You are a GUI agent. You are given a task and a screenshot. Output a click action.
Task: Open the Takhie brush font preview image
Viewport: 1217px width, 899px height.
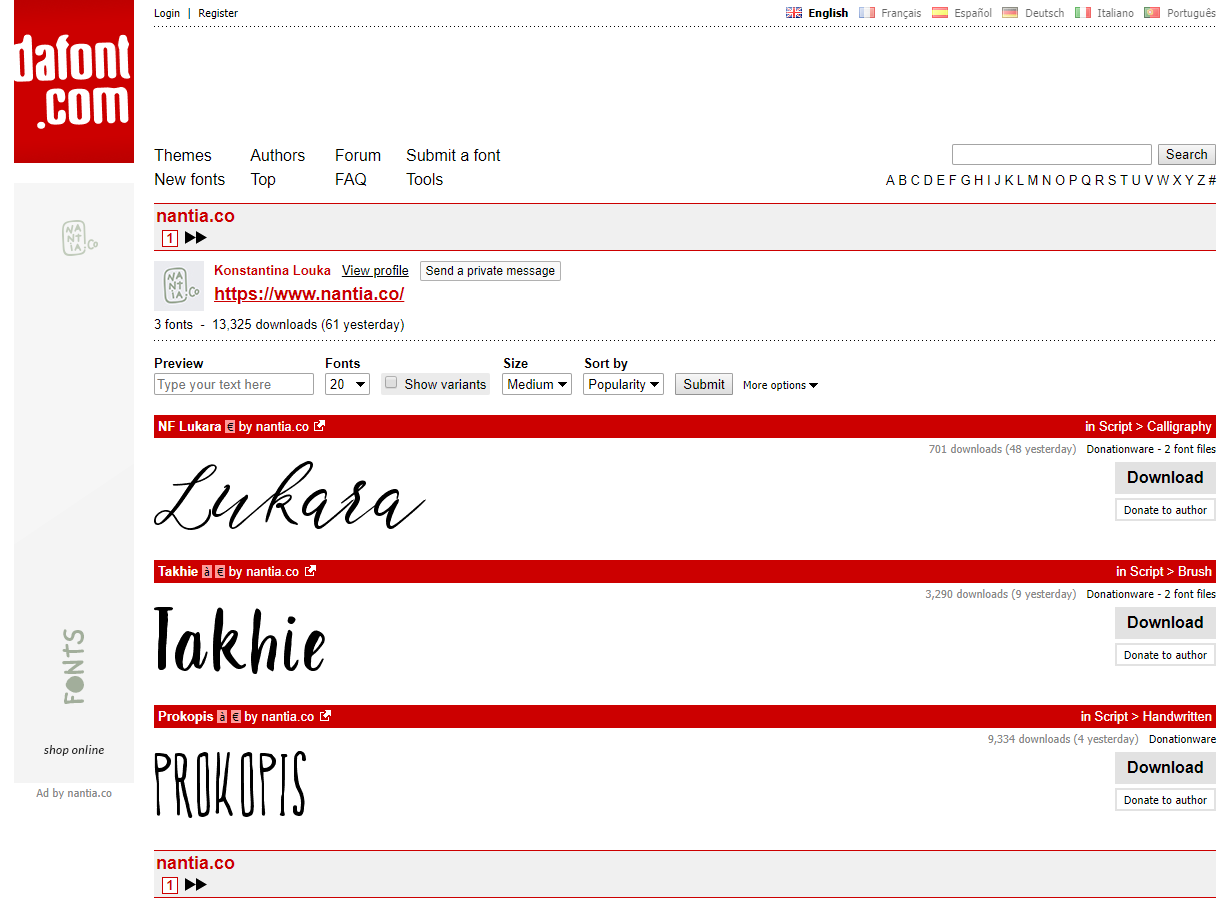[240, 640]
